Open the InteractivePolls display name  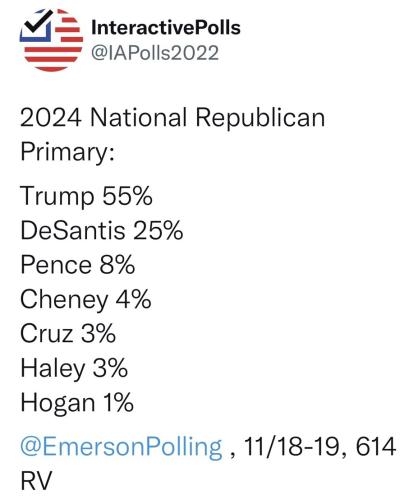click(166, 27)
